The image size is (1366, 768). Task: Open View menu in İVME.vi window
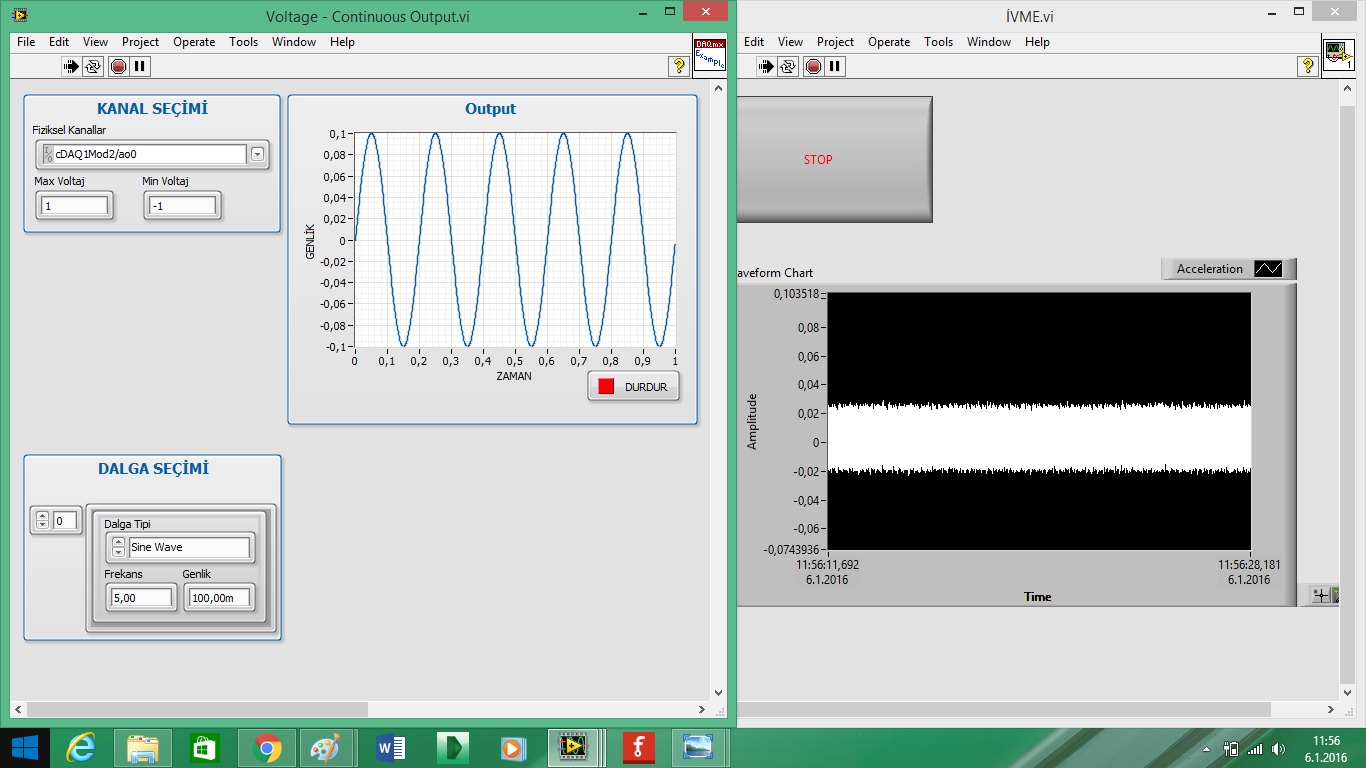pos(790,42)
